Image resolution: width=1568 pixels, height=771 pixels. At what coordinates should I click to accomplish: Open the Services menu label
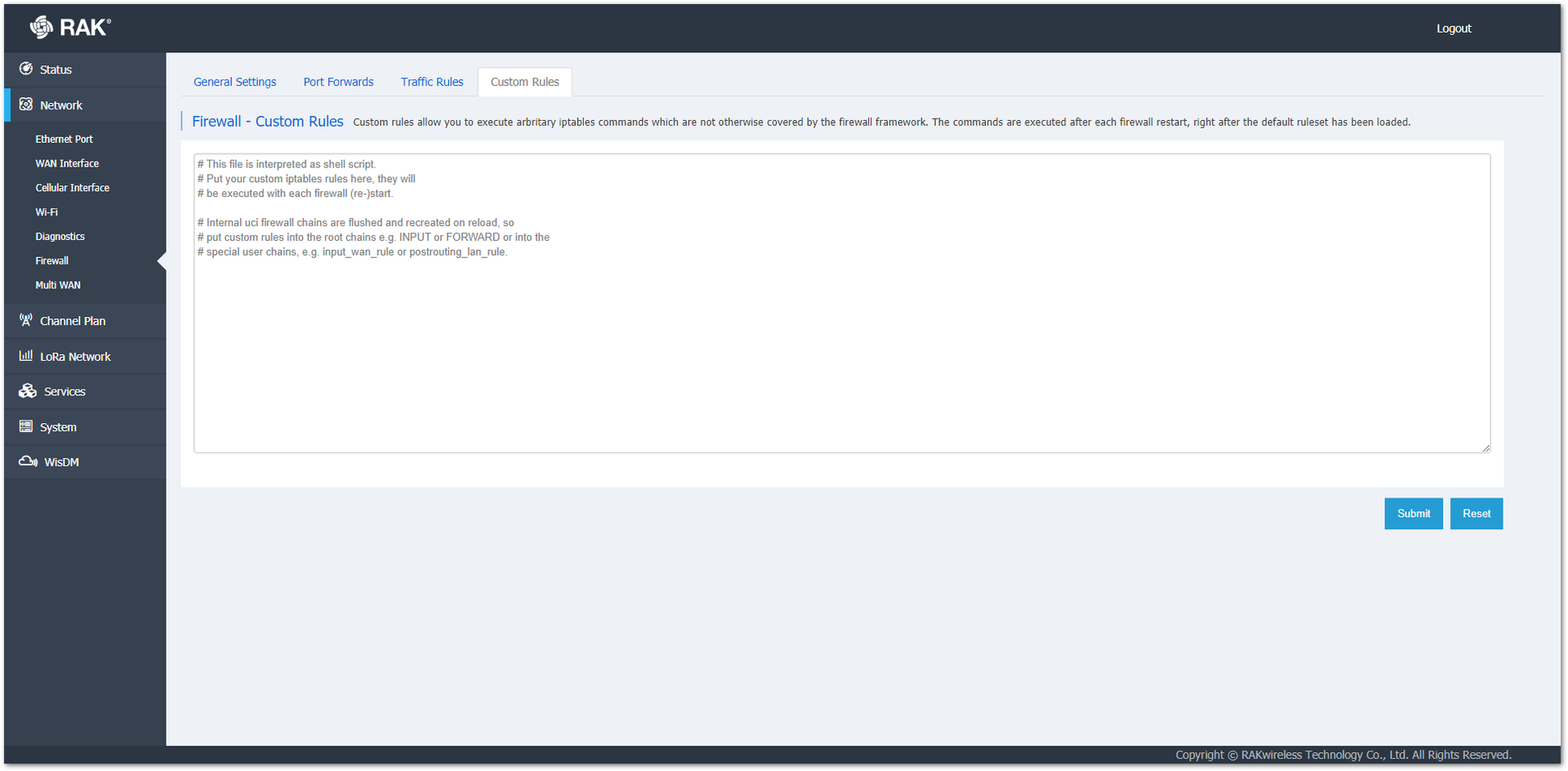pos(65,392)
